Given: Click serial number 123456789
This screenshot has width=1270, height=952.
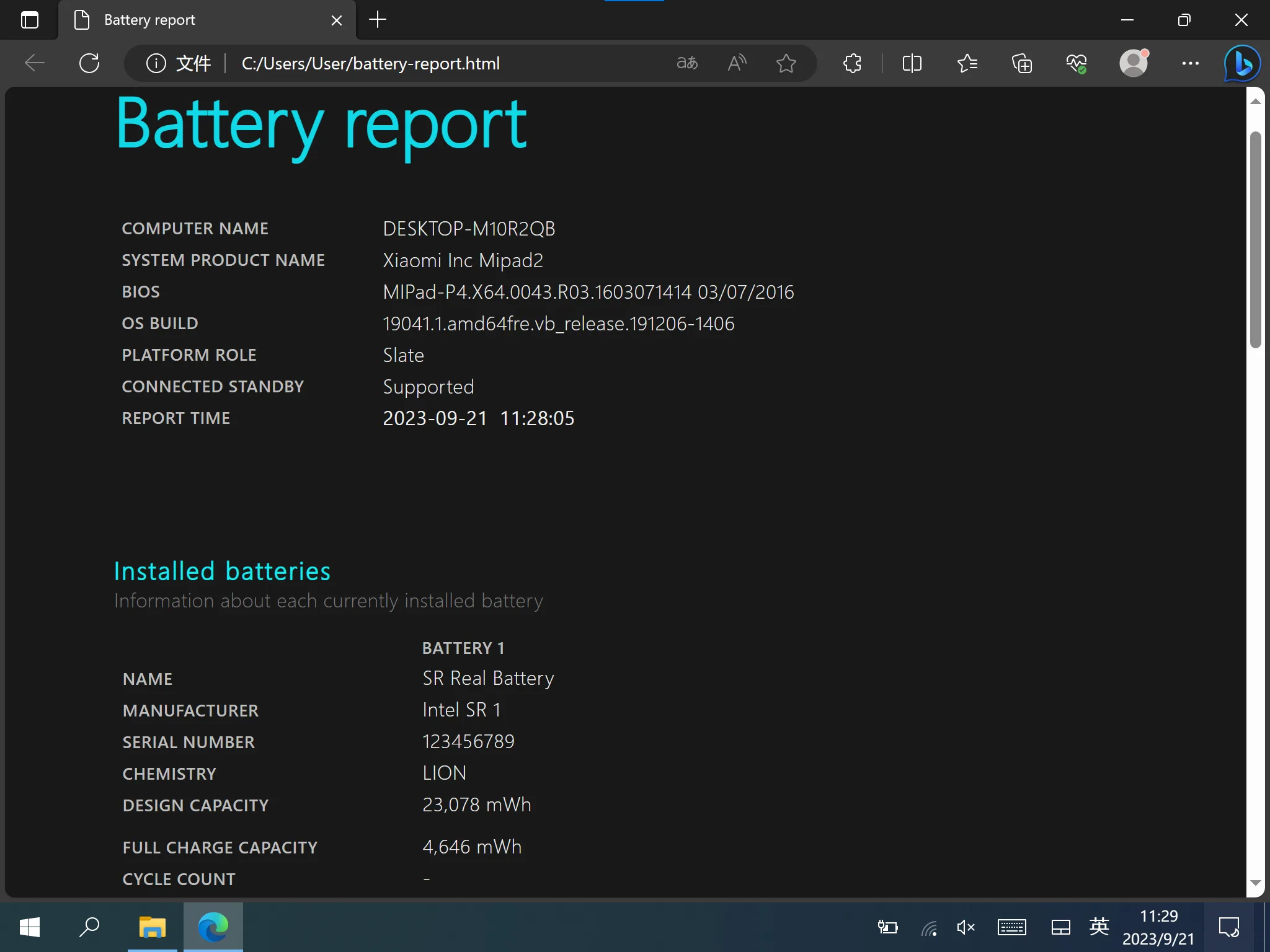Looking at the screenshot, I should [x=468, y=741].
